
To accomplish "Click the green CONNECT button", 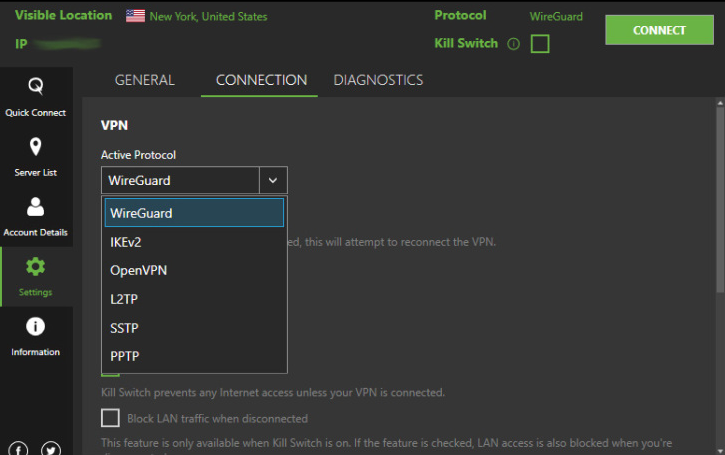I will (659, 30).
